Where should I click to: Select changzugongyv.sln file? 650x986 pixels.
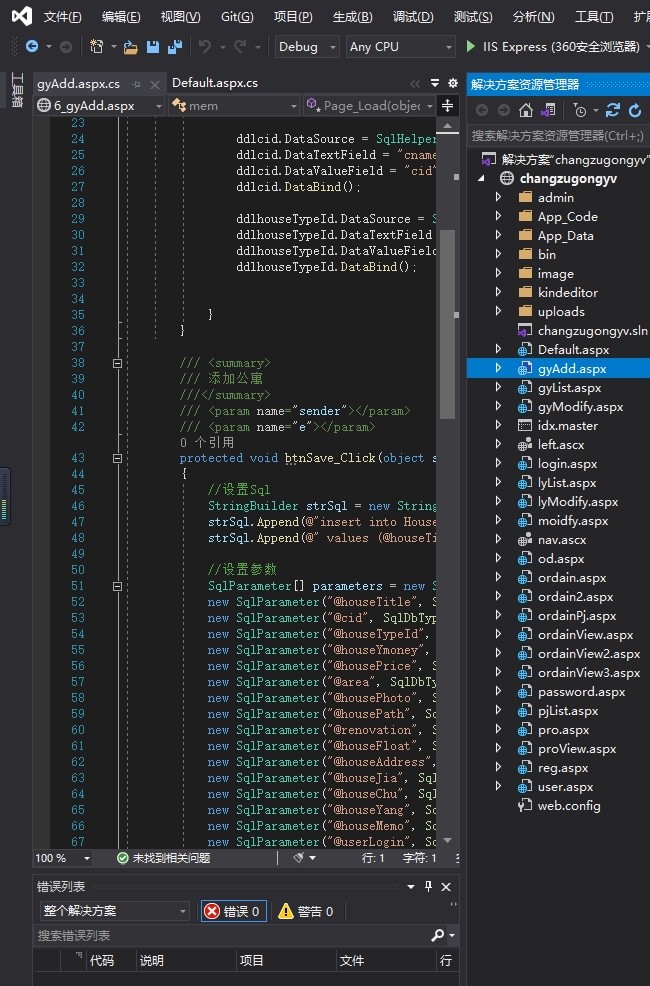tap(592, 330)
